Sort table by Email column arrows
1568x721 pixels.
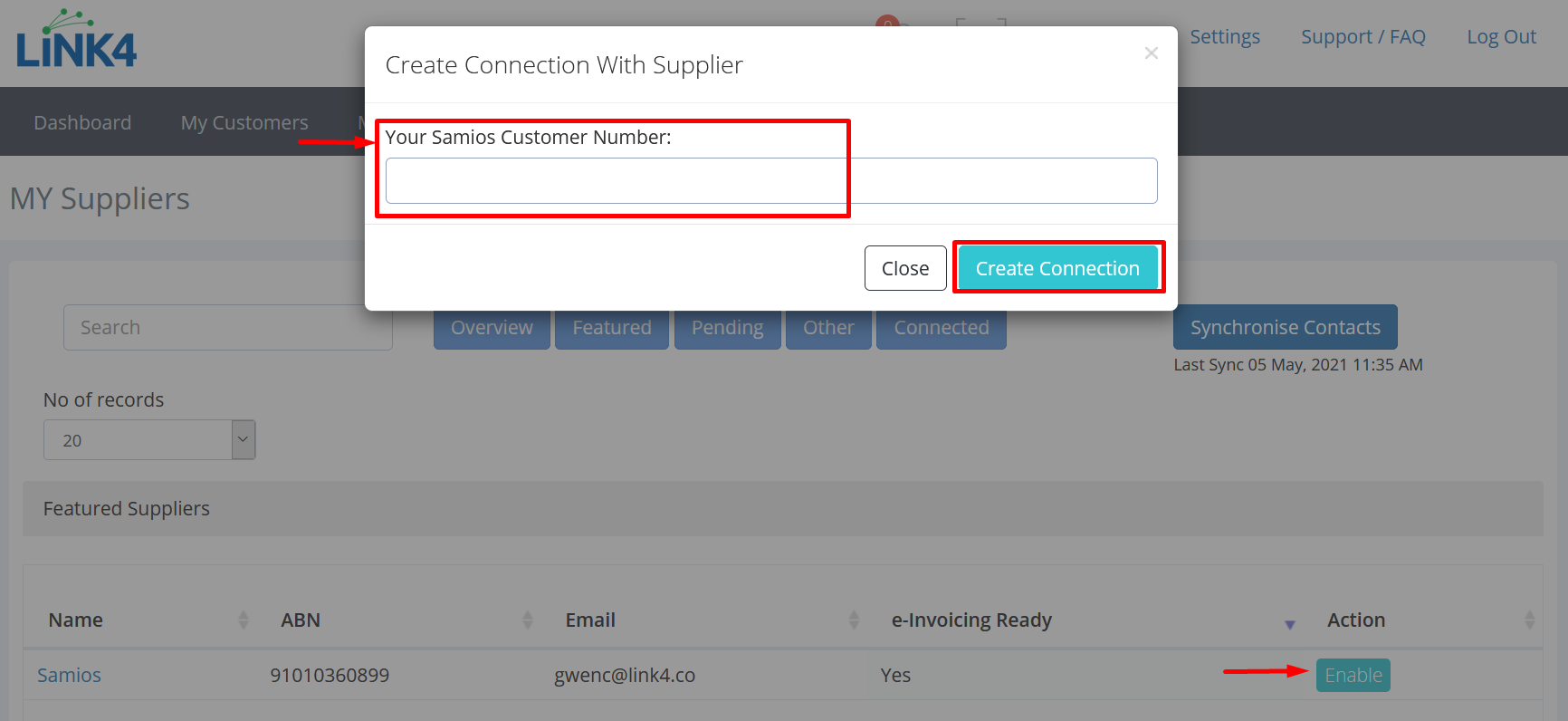(x=854, y=620)
